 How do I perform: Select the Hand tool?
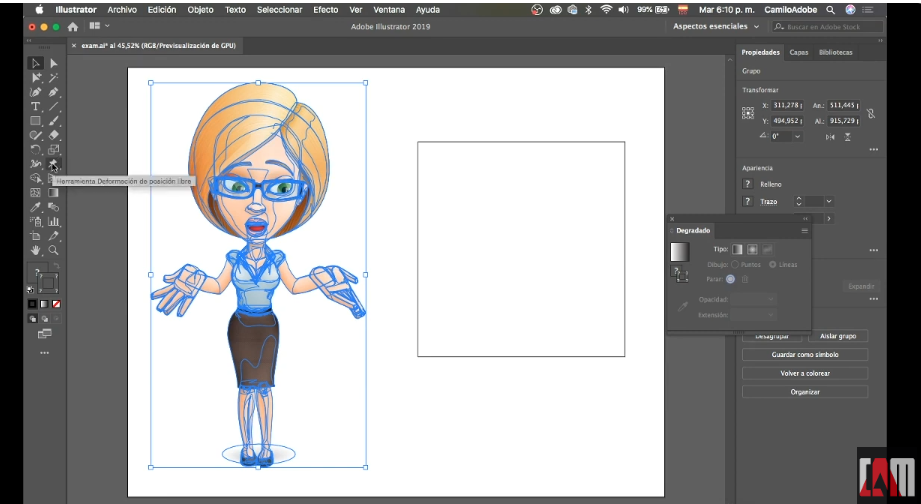pos(36,249)
